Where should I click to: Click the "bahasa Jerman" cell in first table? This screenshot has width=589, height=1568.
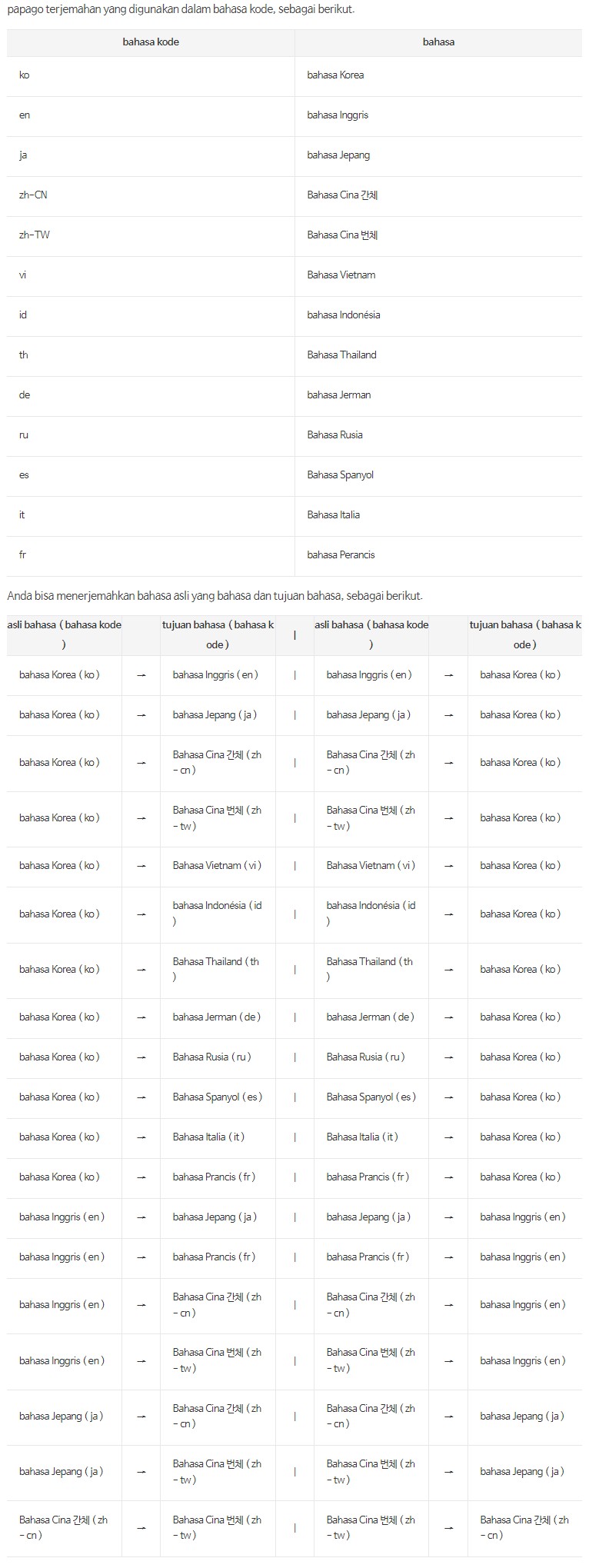click(x=338, y=395)
